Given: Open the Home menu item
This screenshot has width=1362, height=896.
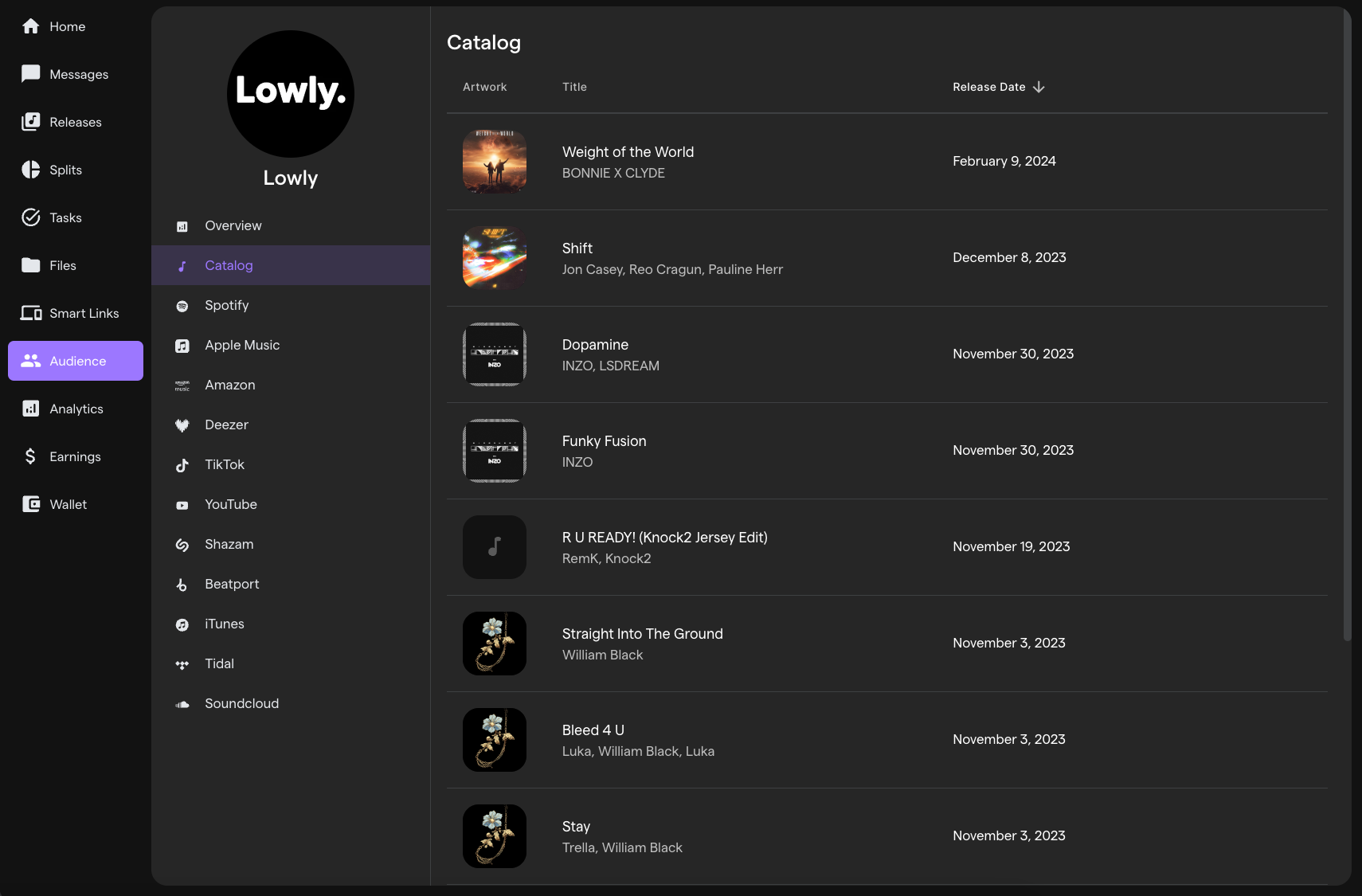Looking at the screenshot, I should 76,26.
